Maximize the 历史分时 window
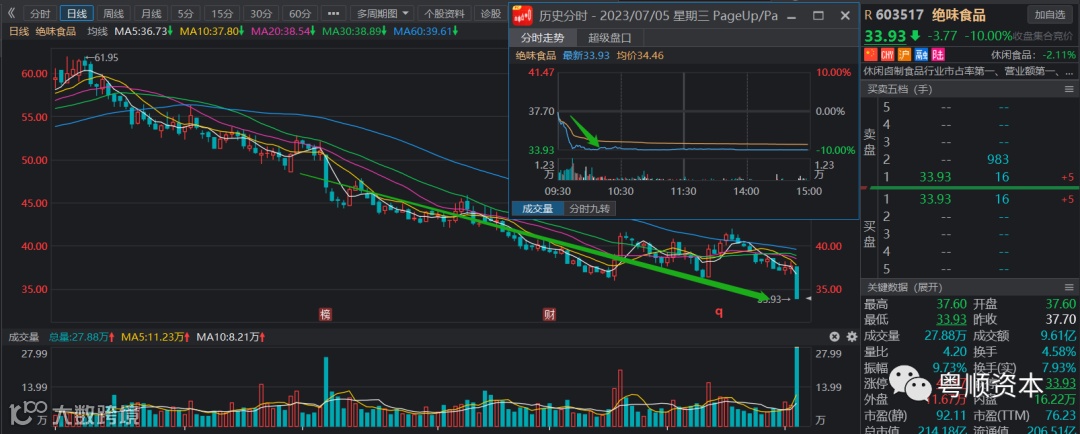The width and height of the screenshot is (1080, 434). (x=818, y=15)
